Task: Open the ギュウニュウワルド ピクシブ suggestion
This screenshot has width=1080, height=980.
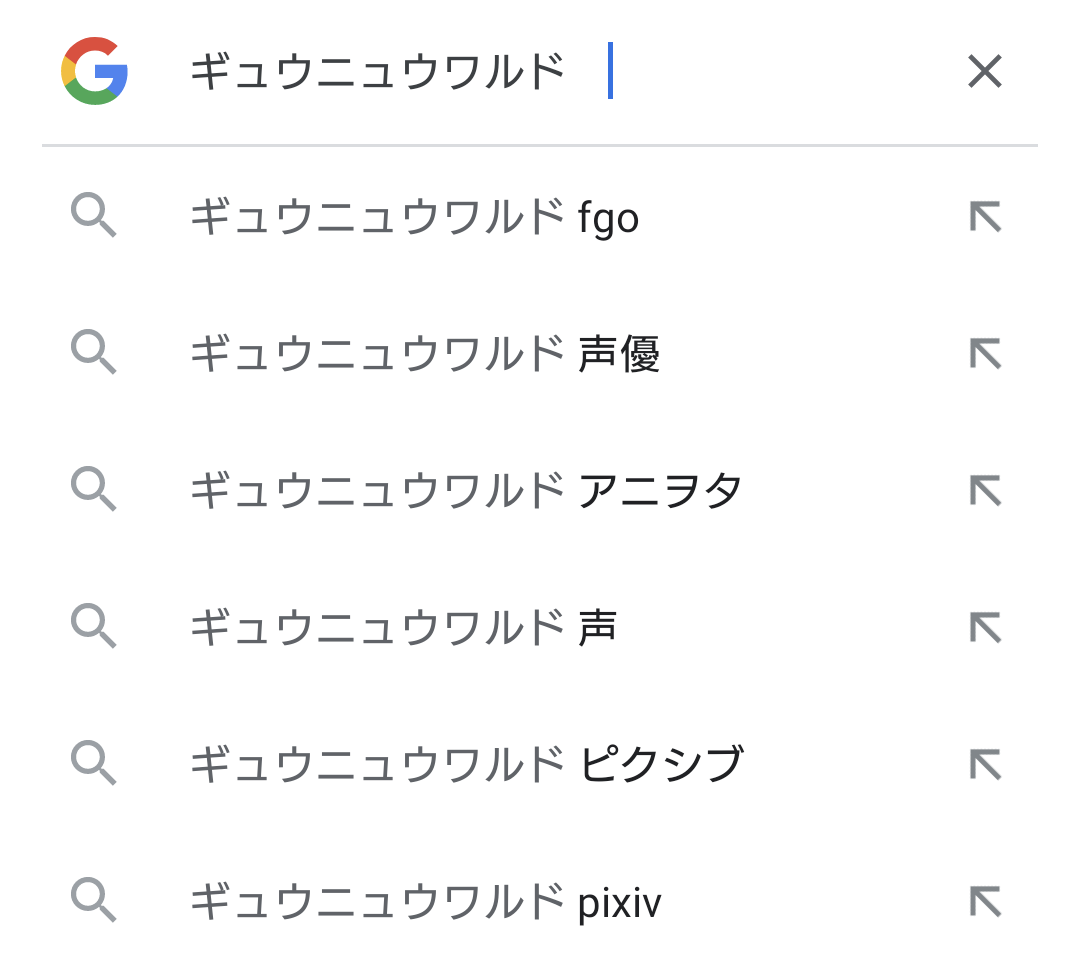Action: [466, 764]
